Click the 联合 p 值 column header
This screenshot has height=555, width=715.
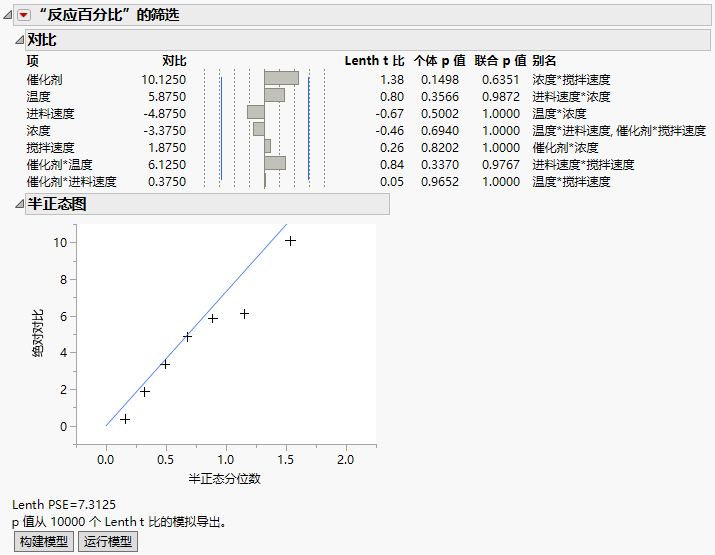point(500,61)
